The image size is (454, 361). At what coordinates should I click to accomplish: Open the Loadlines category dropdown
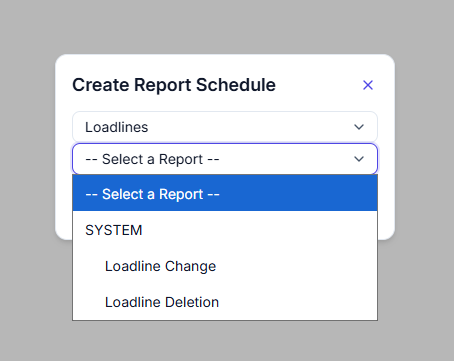pos(225,127)
